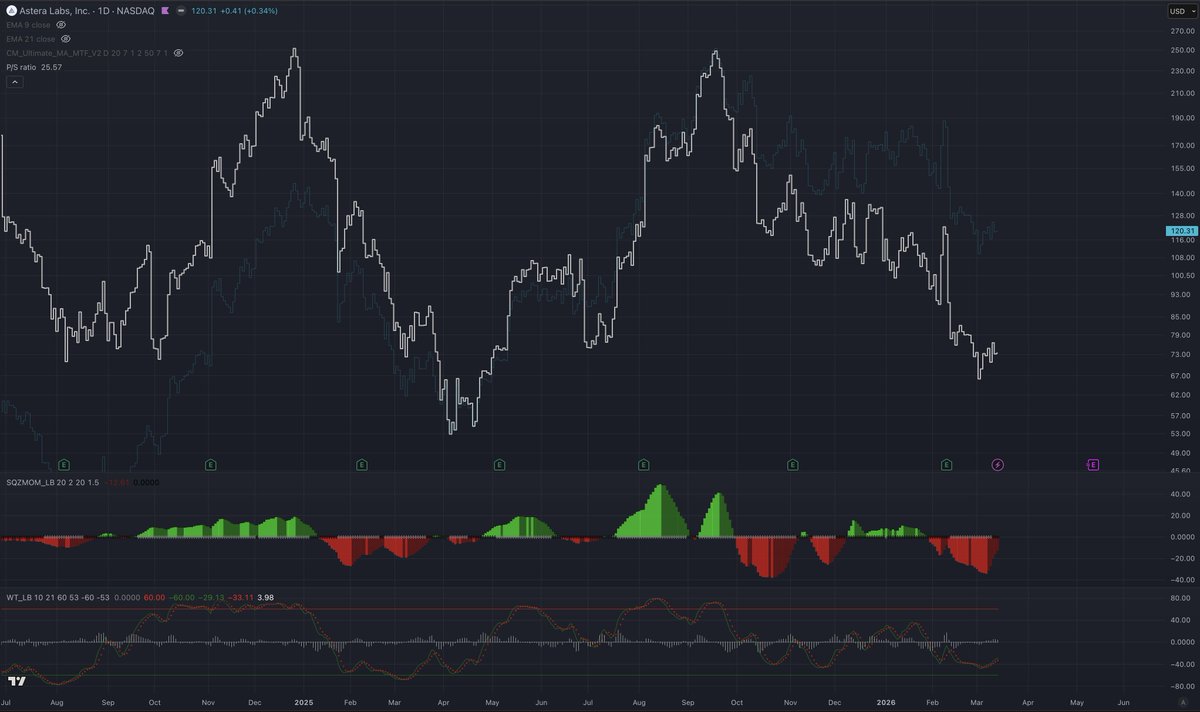Select the WT_LB indicator legend
This screenshot has width=1200, height=712.
tap(57, 597)
